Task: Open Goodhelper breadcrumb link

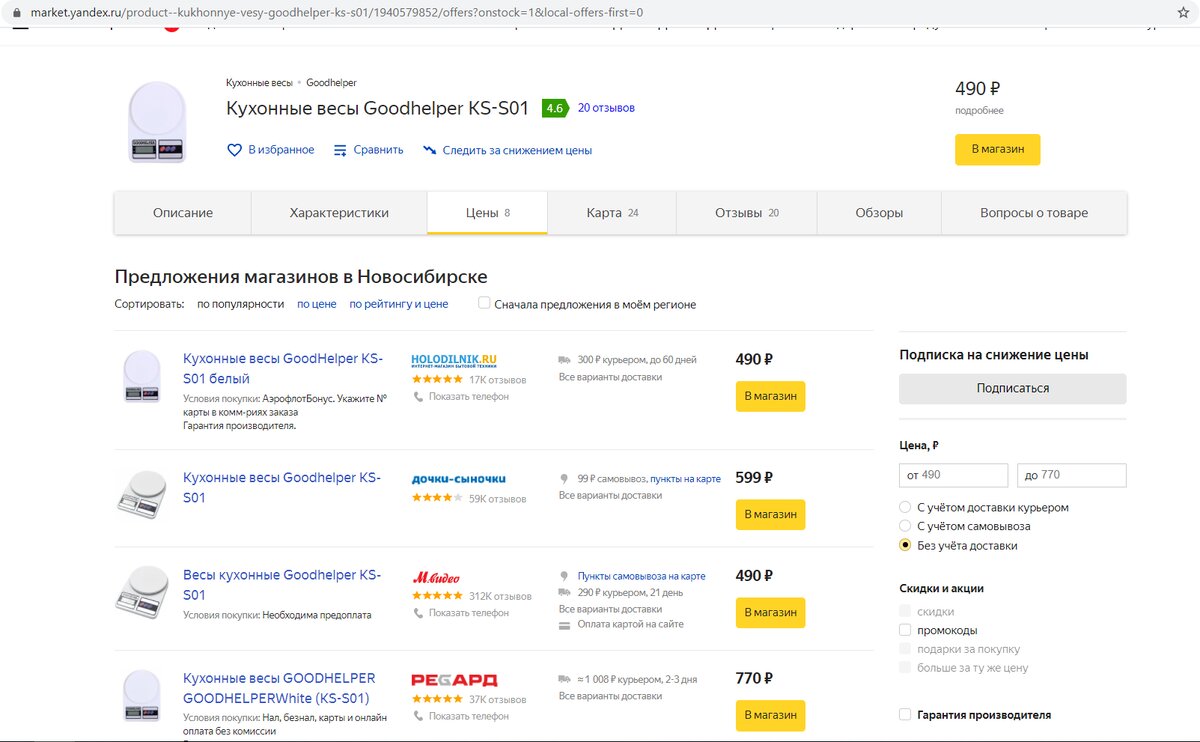Action: (331, 82)
